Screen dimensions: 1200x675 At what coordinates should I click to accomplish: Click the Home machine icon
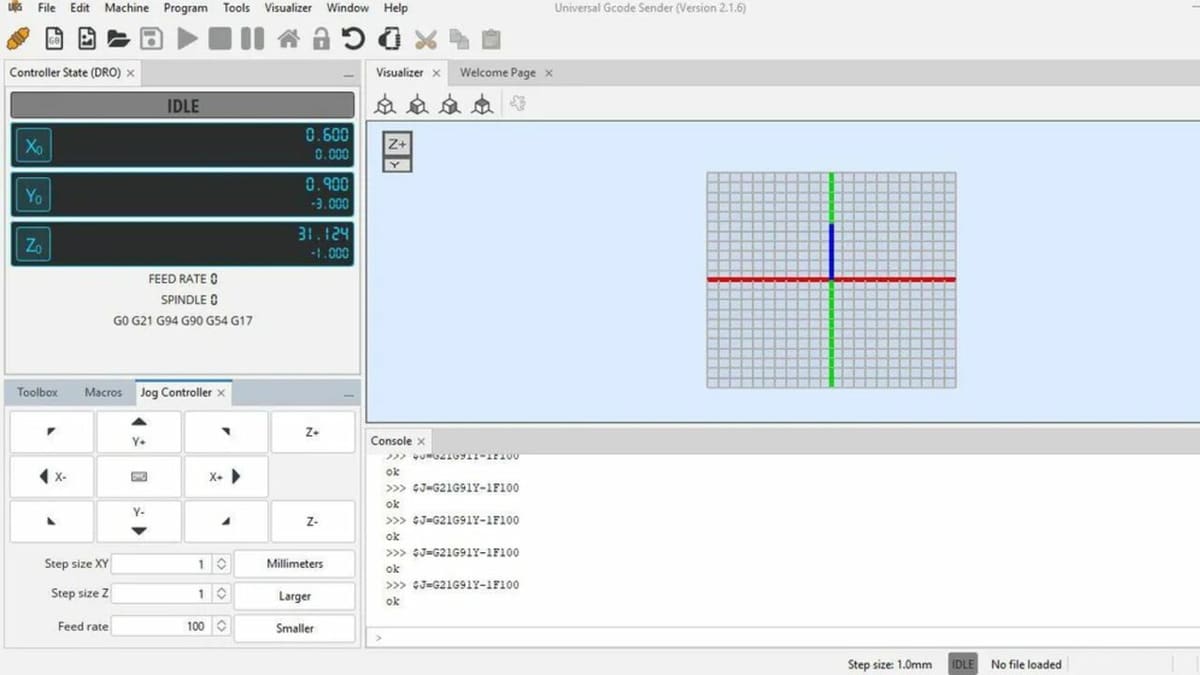pos(288,39)
